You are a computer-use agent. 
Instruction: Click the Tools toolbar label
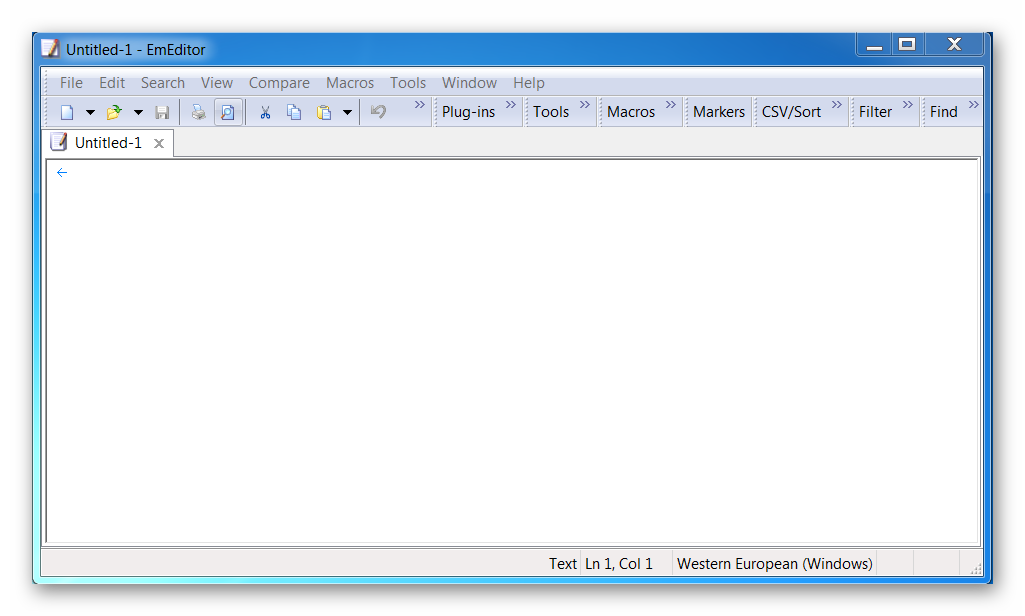(x=551, y=112)
